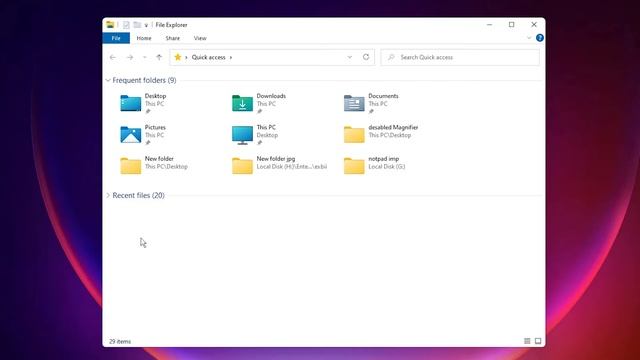Open the File Explorer help button
This screenshot has height=360, width=640.
click(x=540, y=38)
